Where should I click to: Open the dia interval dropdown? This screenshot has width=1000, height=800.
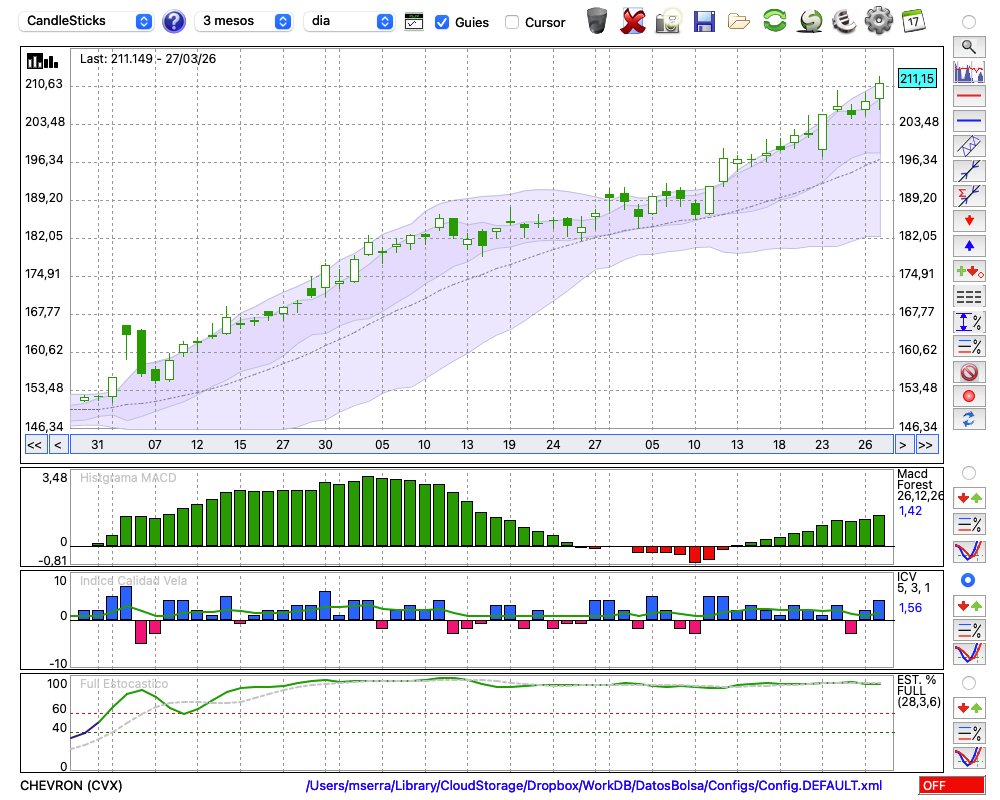pos(349,21)
